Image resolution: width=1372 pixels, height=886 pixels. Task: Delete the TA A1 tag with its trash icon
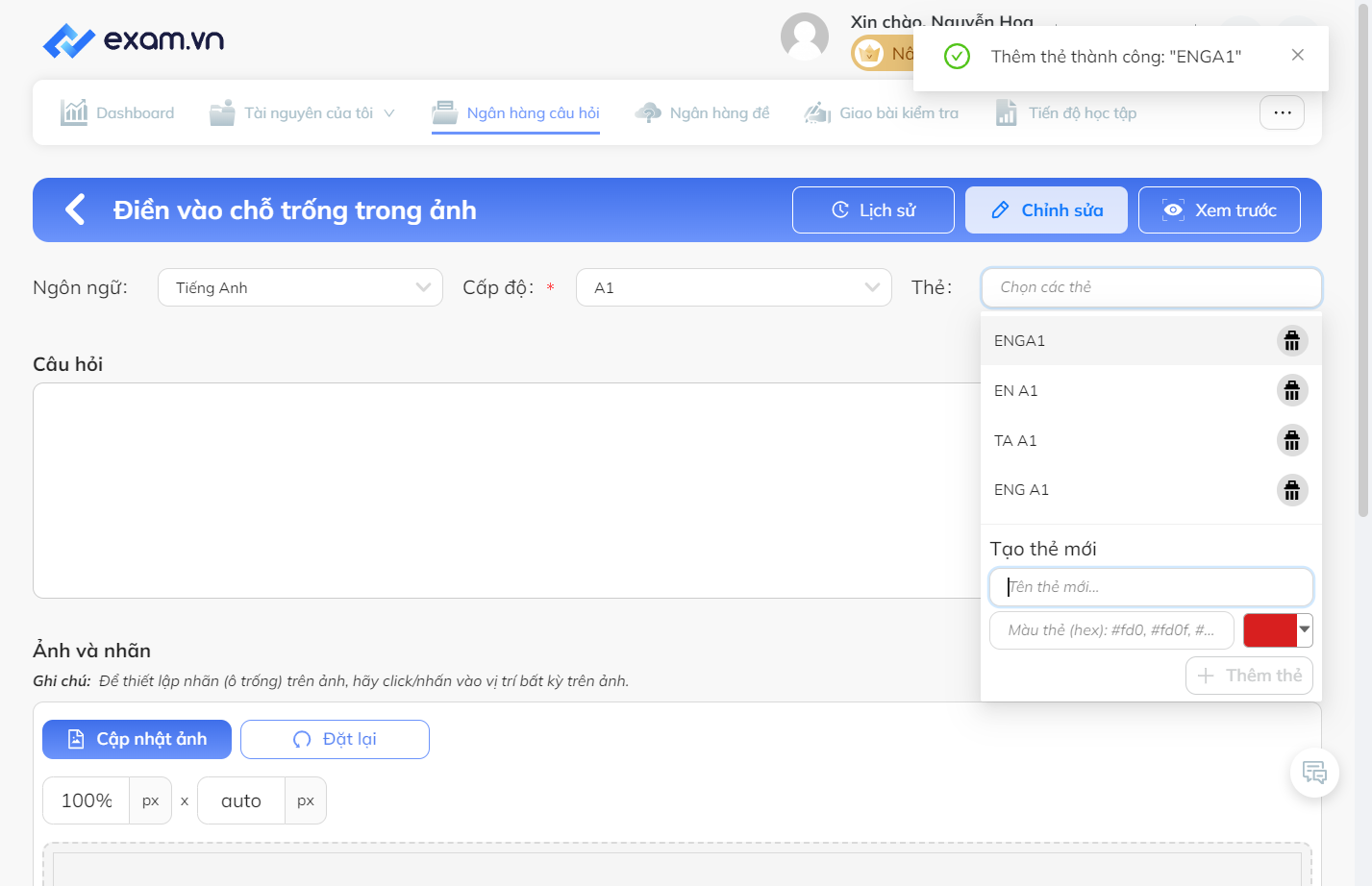pyautogui.click(x=1292, y=440)
